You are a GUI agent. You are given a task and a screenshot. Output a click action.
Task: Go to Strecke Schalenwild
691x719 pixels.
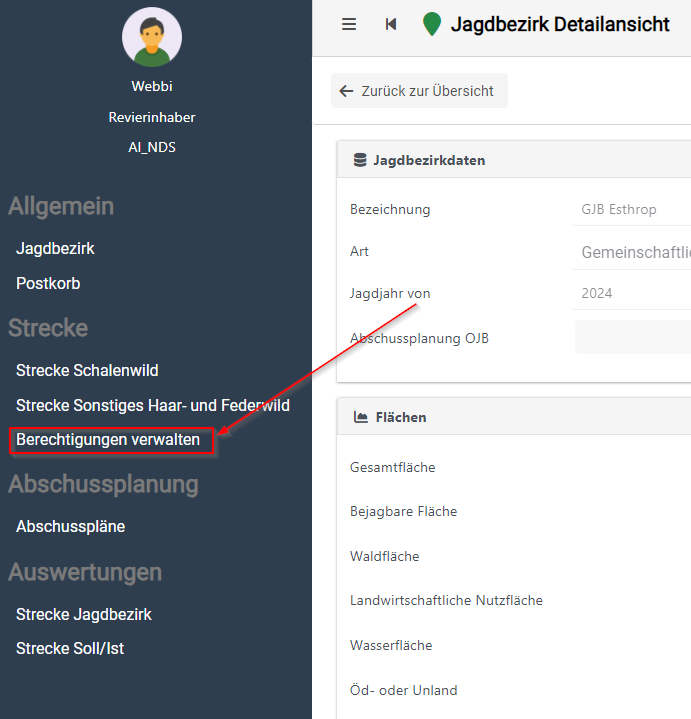87,370
